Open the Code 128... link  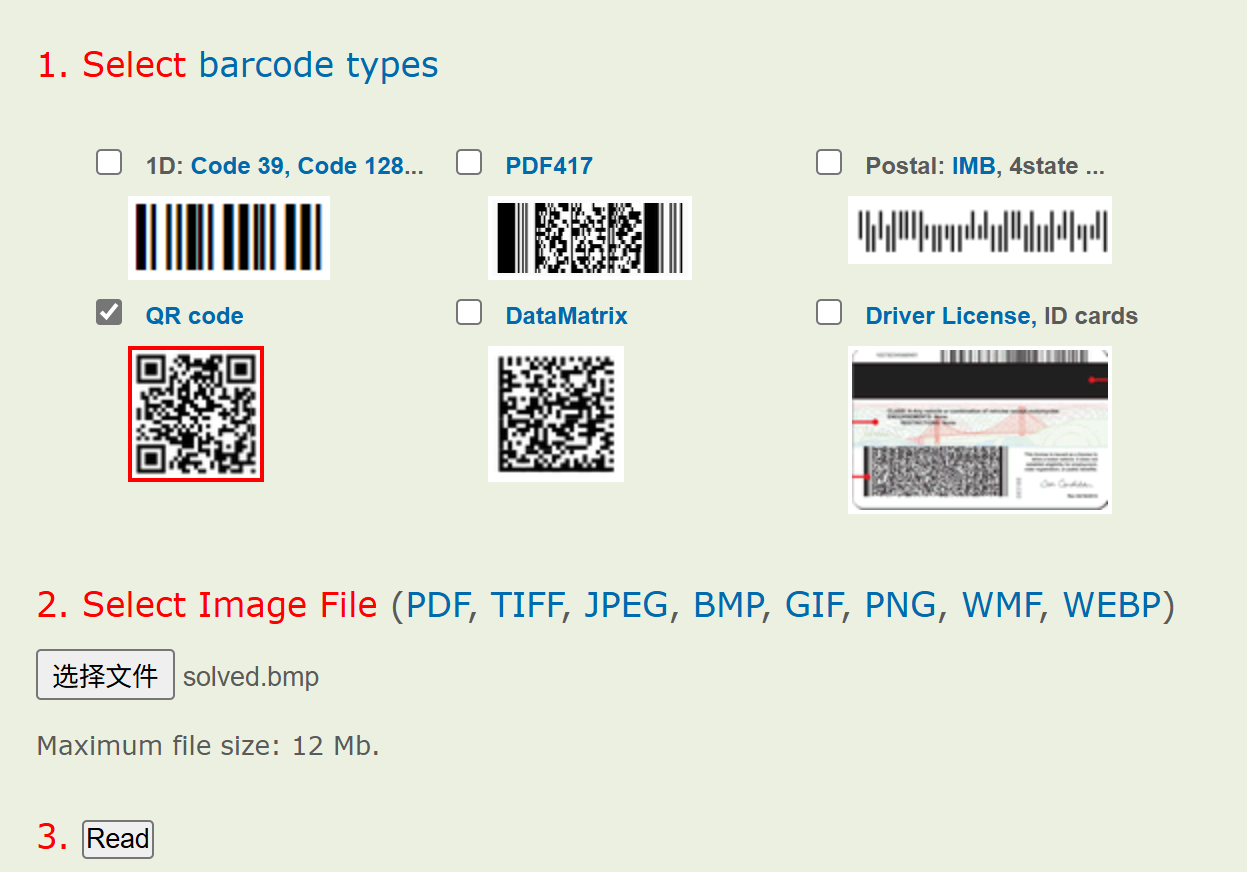[361, 166]
